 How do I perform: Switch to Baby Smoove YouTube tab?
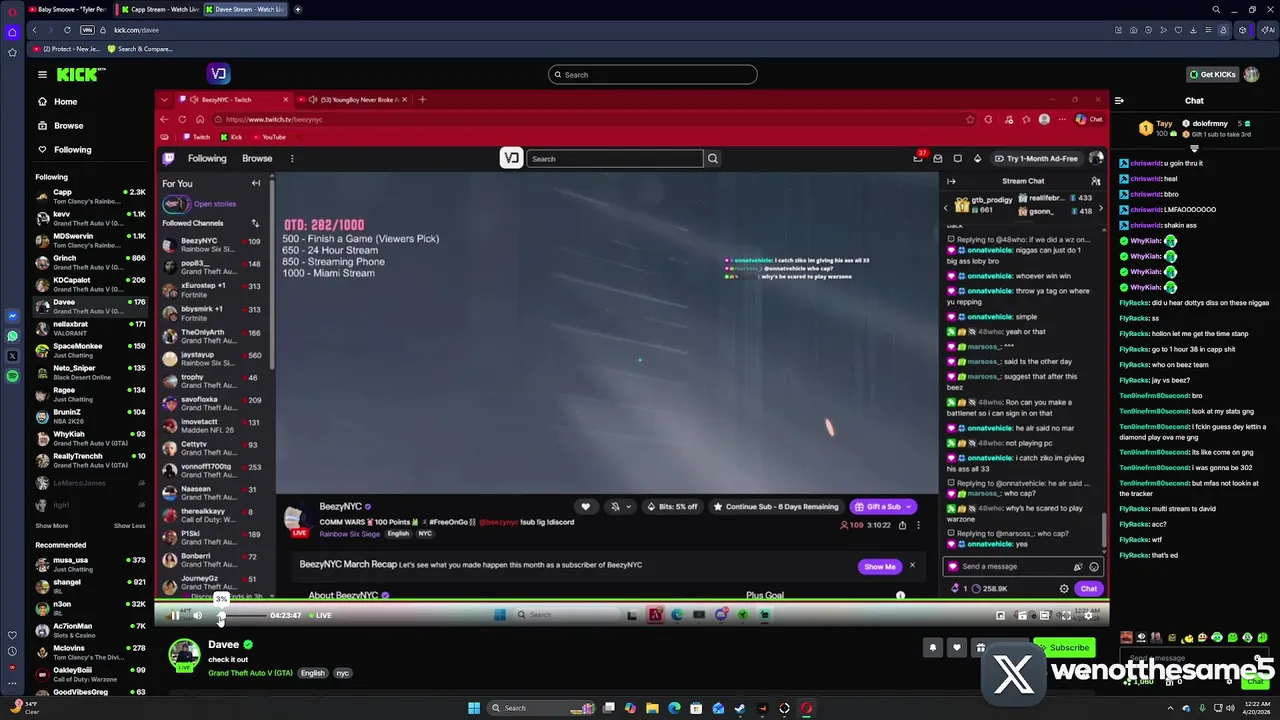(x=70, y=9)
